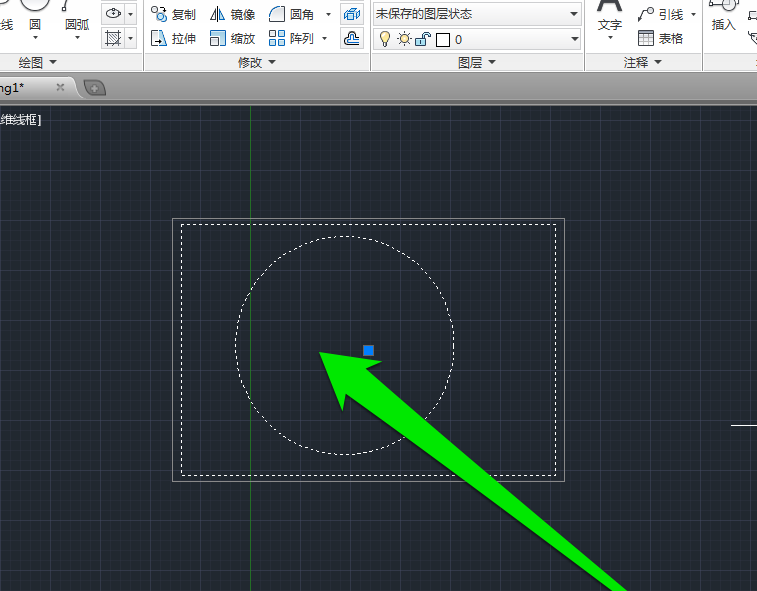This screenshot has height=591, width=757.
Task: Choose the ellipse draw tool icon
Action: point(113,14)
